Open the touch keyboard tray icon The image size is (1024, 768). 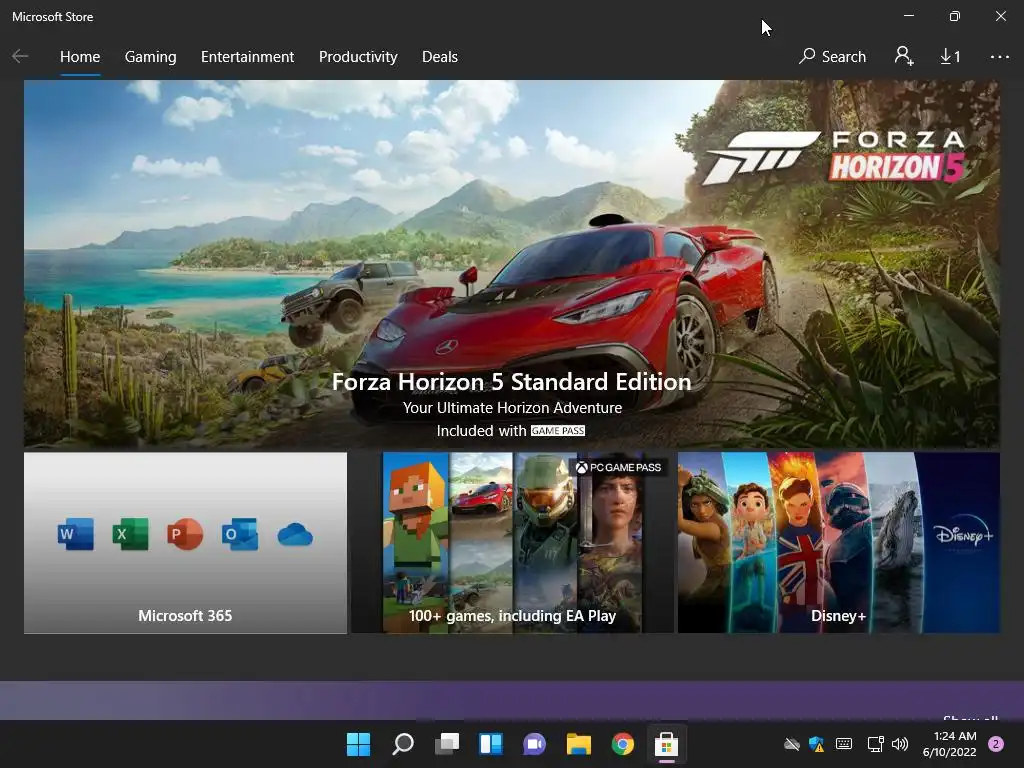coord(844,744)
